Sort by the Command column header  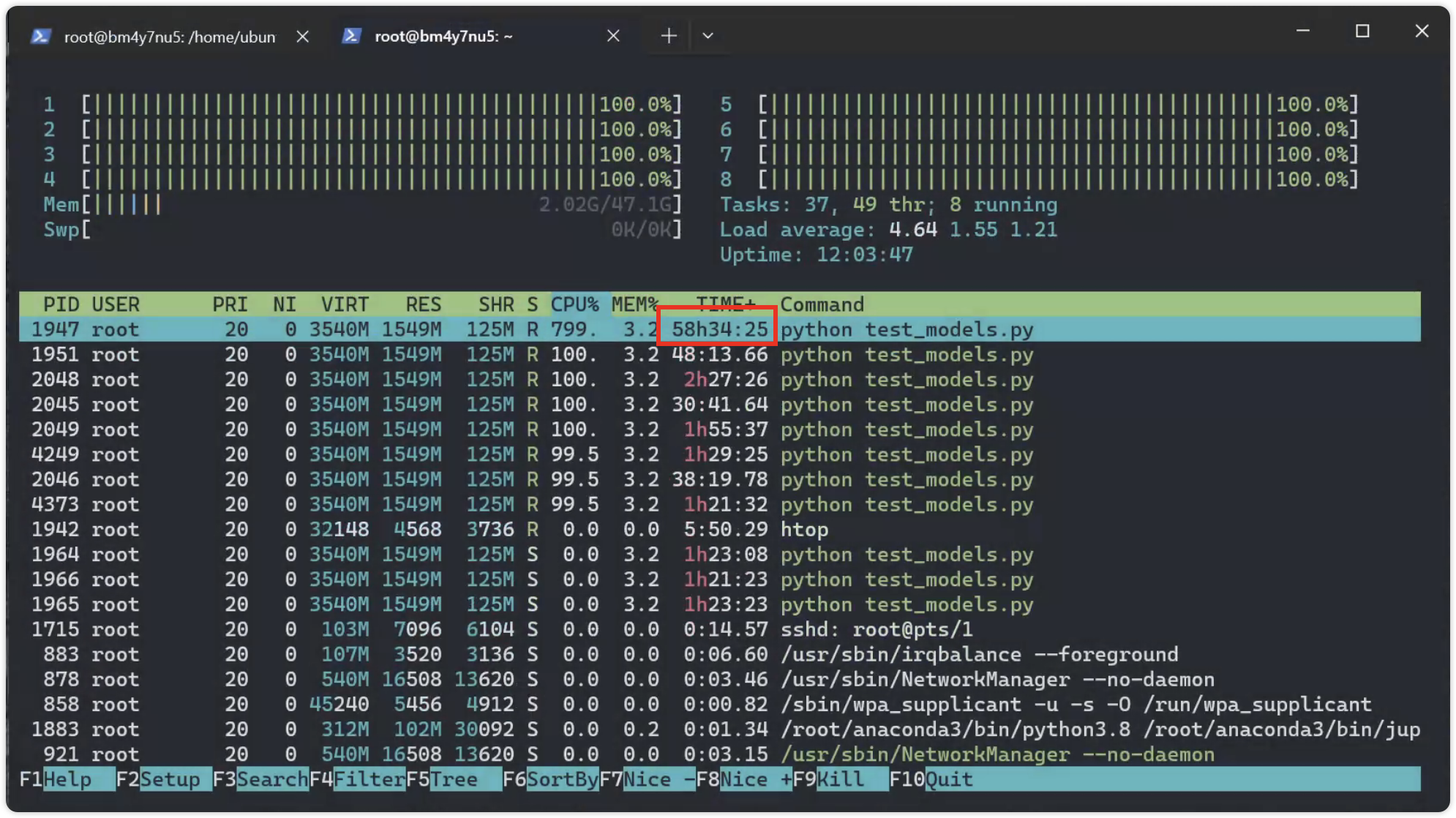[x=822, y=304]
